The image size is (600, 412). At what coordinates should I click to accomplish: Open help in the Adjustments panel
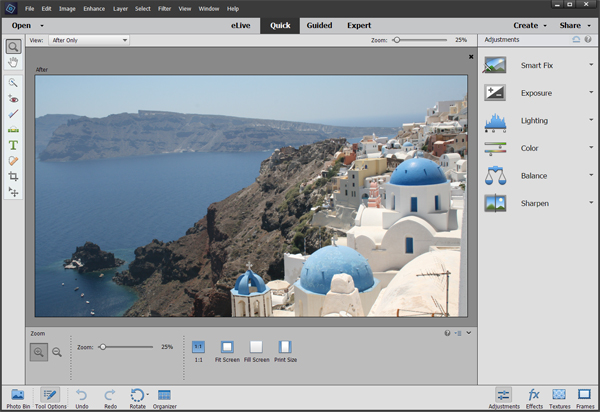[588, 39]
